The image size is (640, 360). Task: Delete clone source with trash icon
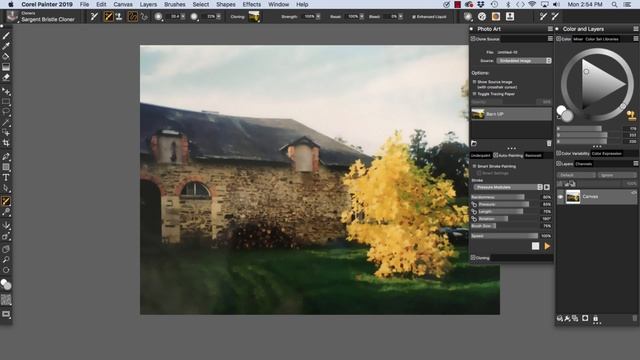pyautogui.click(x=549, y=143)
